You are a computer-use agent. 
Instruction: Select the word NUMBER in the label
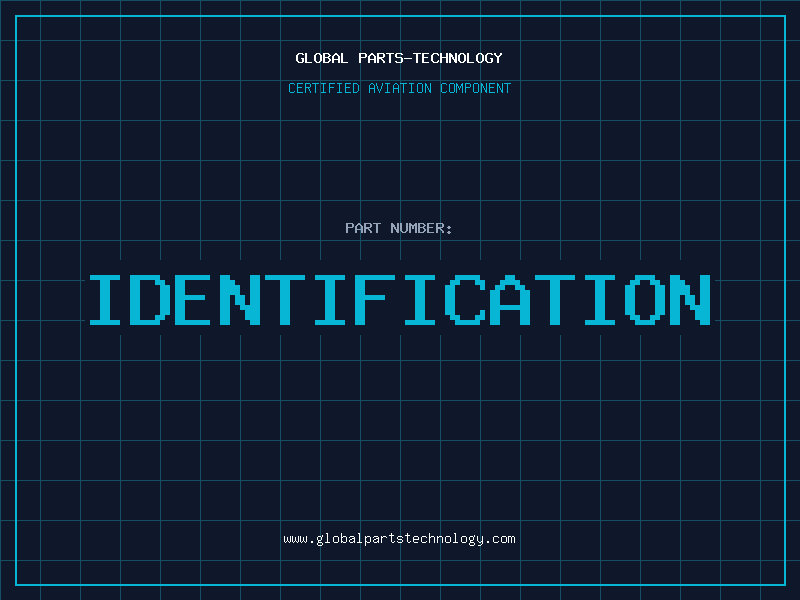click(x=418, y=229)
